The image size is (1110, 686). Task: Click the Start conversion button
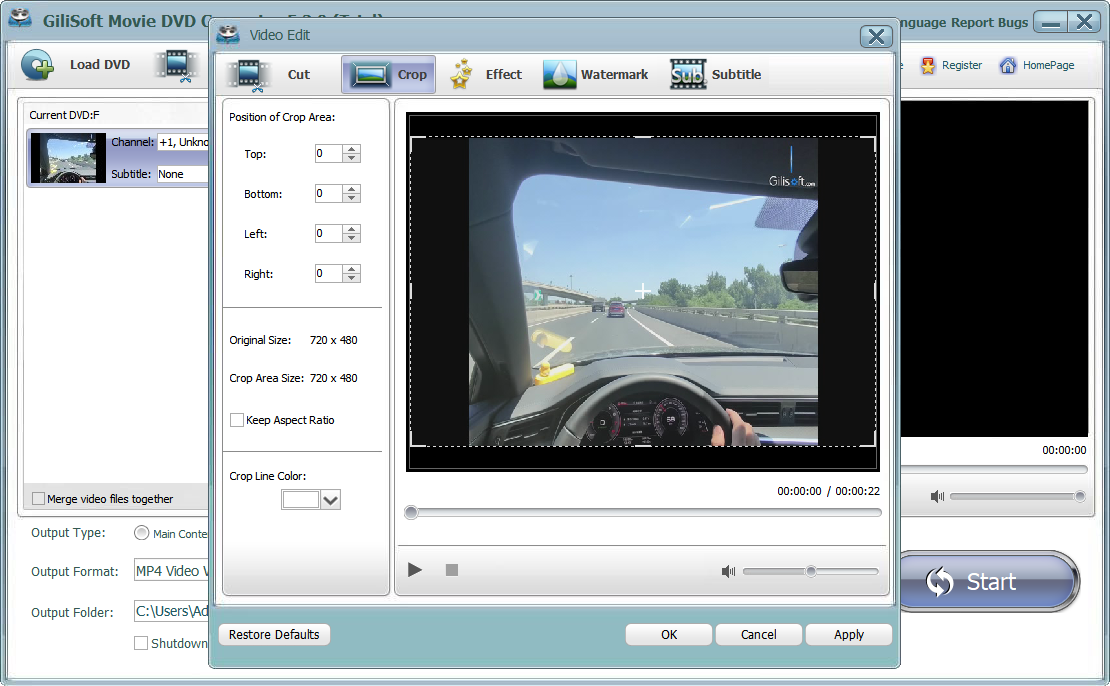pyautogui.click(x=989, y=581)
